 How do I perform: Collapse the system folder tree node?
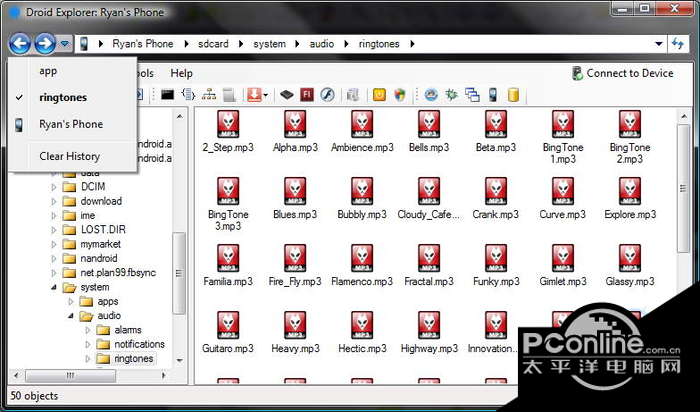[x=54, y=287]
